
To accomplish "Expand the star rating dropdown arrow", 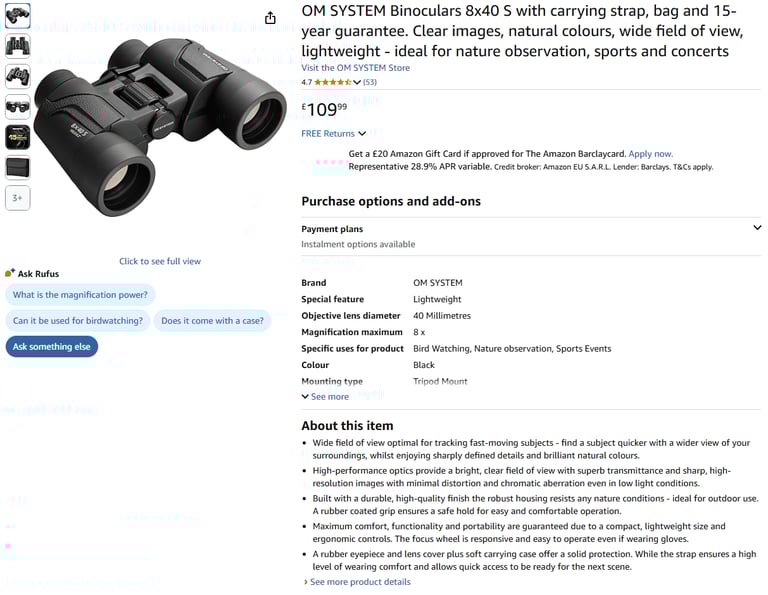I will (x=357, y=82).
